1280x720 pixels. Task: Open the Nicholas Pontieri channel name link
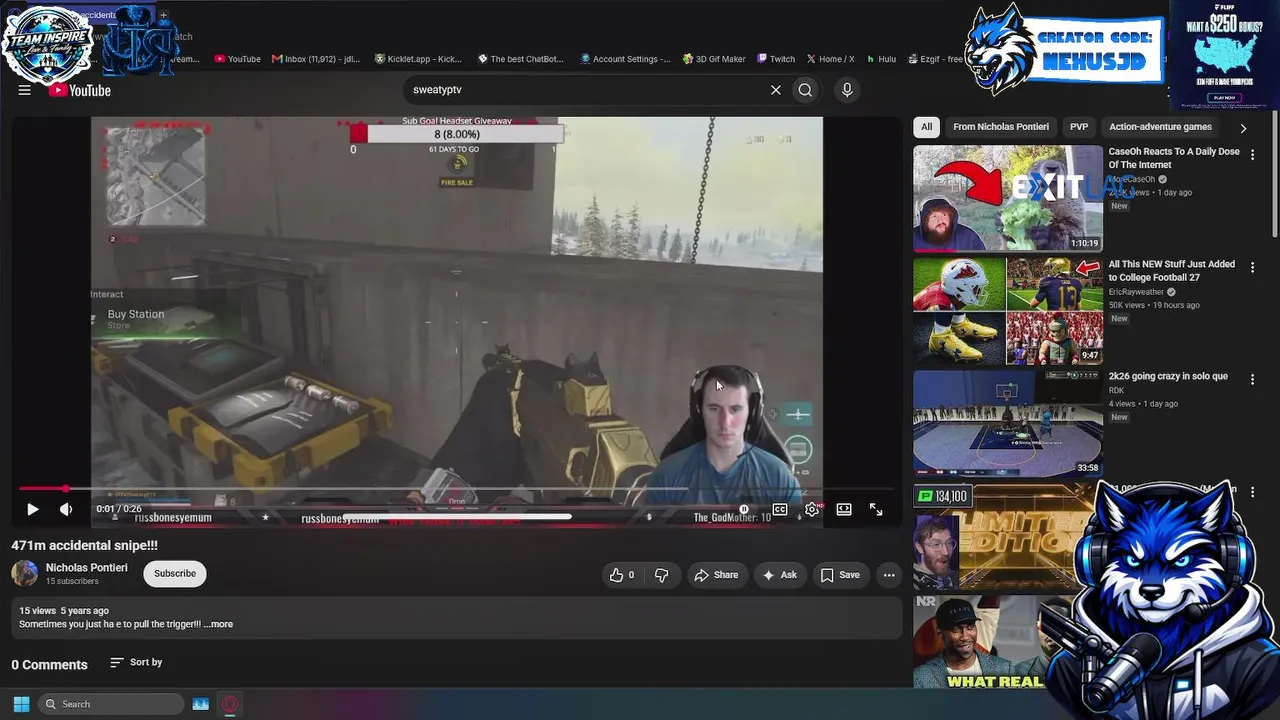(x=87, y=568)
